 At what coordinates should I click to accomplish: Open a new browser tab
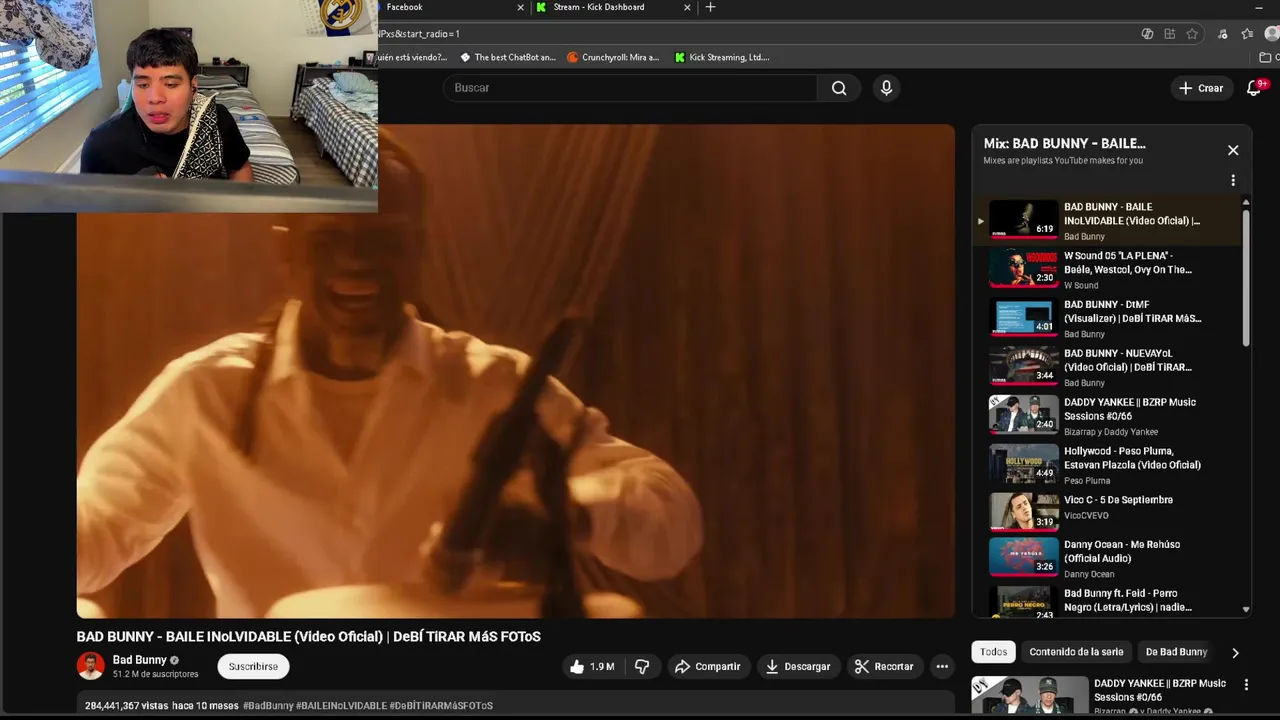click(x=710, y=7)
